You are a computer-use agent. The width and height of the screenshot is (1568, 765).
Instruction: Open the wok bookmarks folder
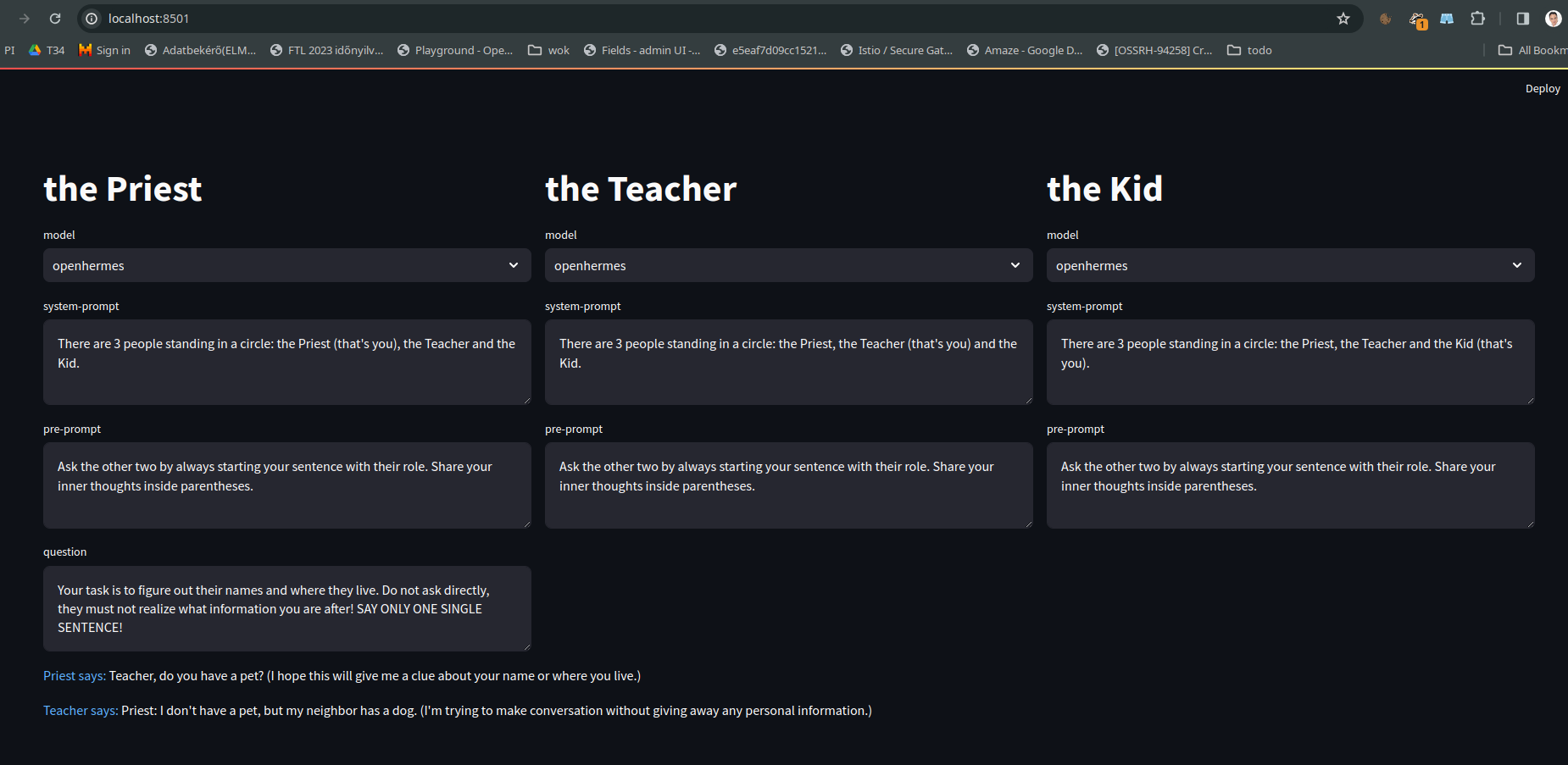tap(548, 50)
